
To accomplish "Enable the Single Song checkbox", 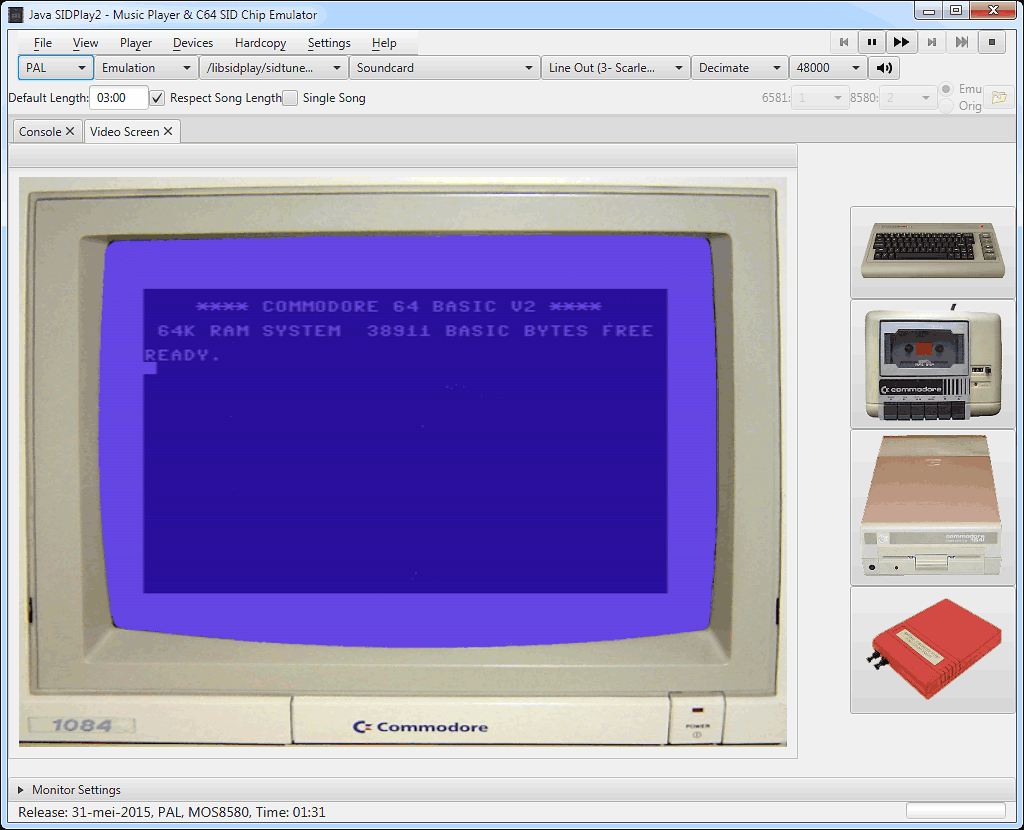I will [x=290, y=98].
